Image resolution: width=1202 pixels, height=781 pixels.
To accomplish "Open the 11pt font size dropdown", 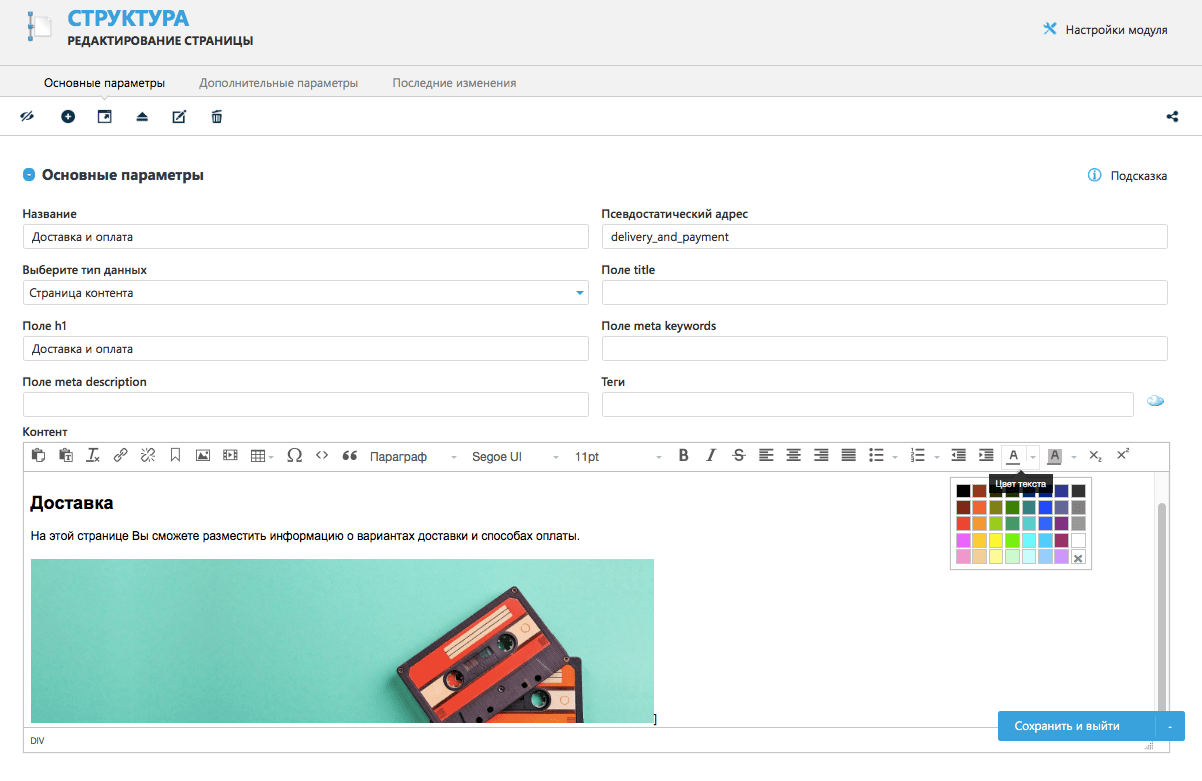I will (618, 456).
